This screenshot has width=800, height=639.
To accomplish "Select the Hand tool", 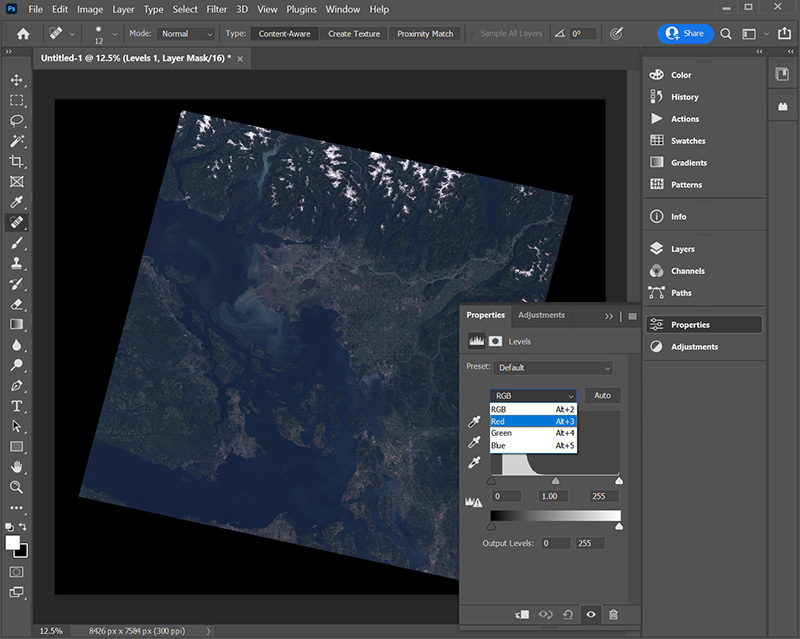I will click(16, 467).
